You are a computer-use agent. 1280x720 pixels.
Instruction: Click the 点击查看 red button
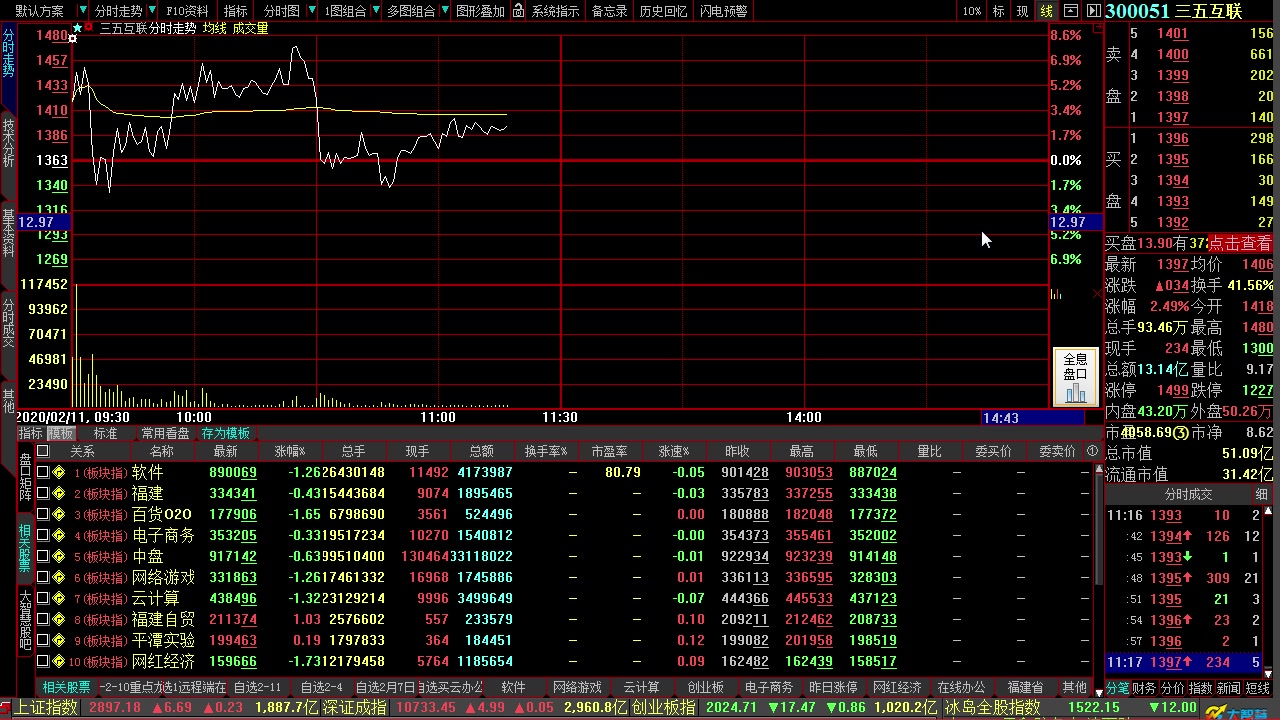coord(1240,243)
